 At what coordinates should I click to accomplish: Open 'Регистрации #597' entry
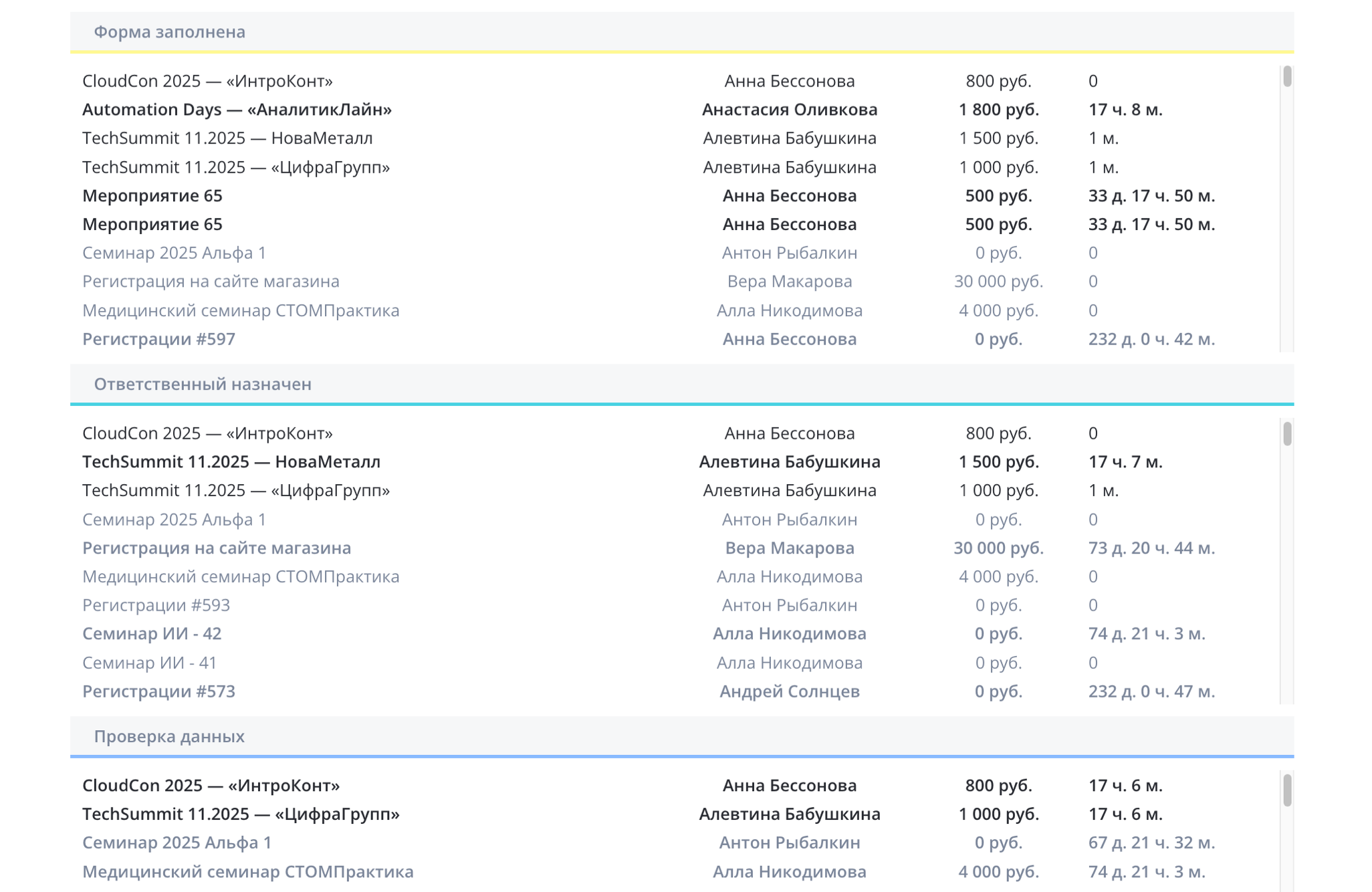tap(158, 339)
